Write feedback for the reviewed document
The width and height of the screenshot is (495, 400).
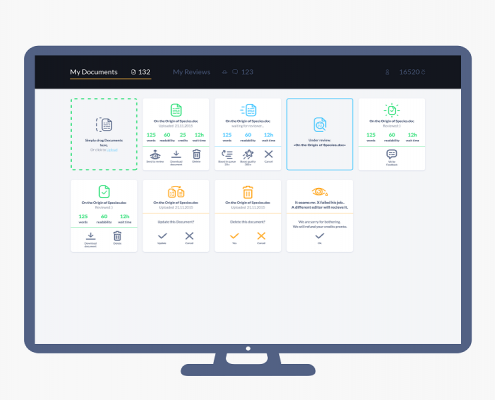click(x=392, y=157)
